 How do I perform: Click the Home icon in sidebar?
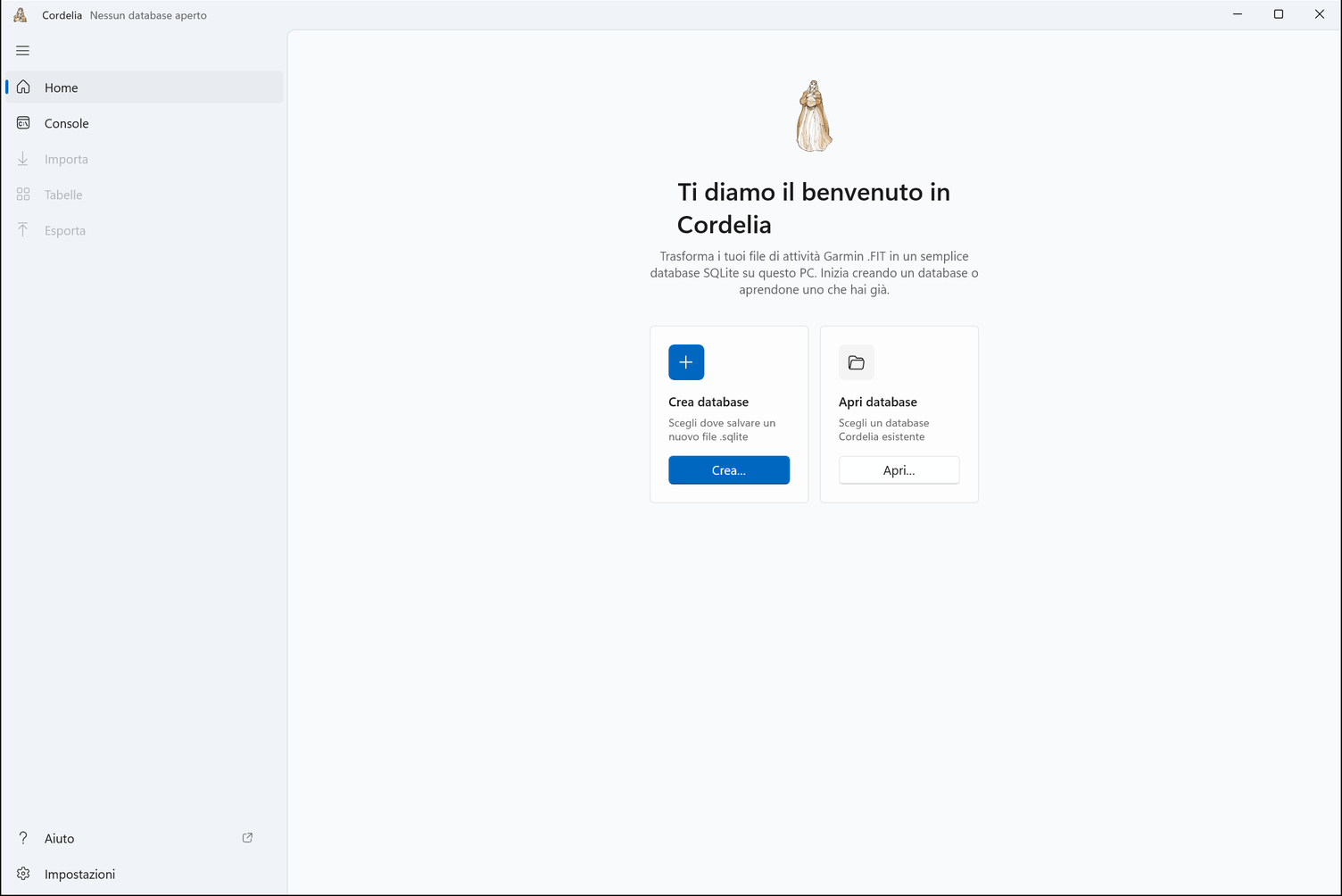[23, 87]
